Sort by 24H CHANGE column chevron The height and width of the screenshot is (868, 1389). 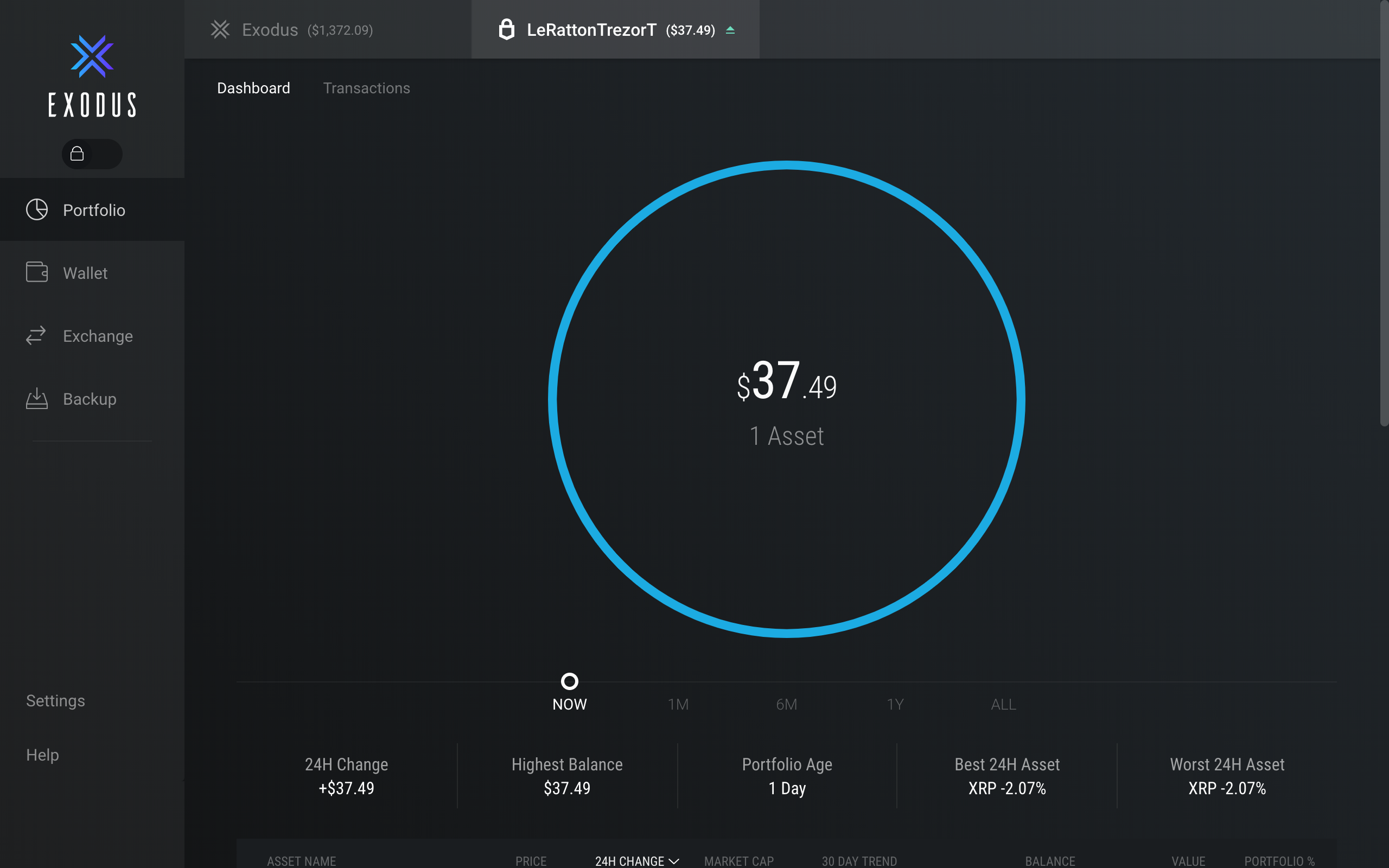pyautogui.click(x=674, y=860)
